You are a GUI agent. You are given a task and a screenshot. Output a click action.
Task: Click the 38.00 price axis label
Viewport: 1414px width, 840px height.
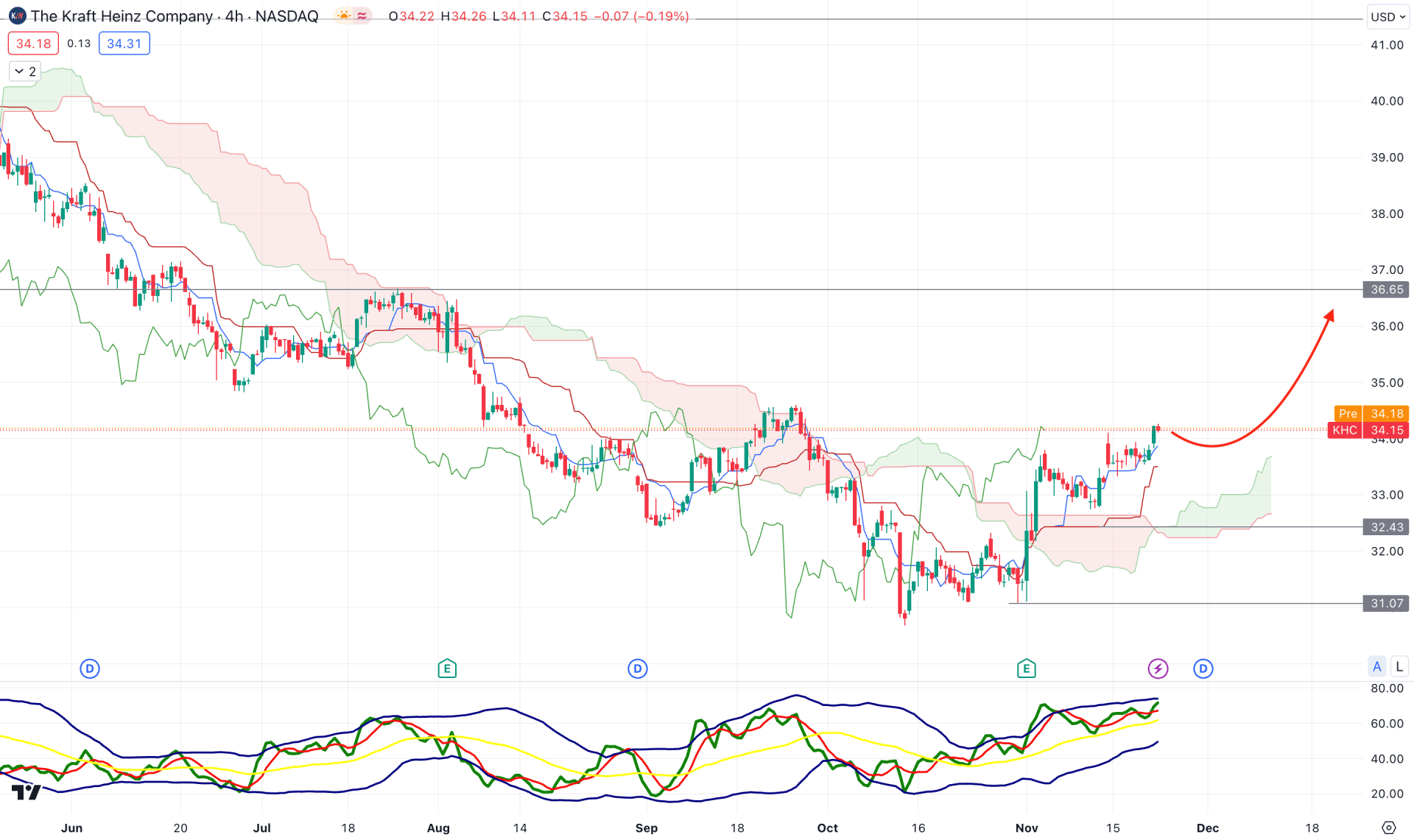[1387, 213]
